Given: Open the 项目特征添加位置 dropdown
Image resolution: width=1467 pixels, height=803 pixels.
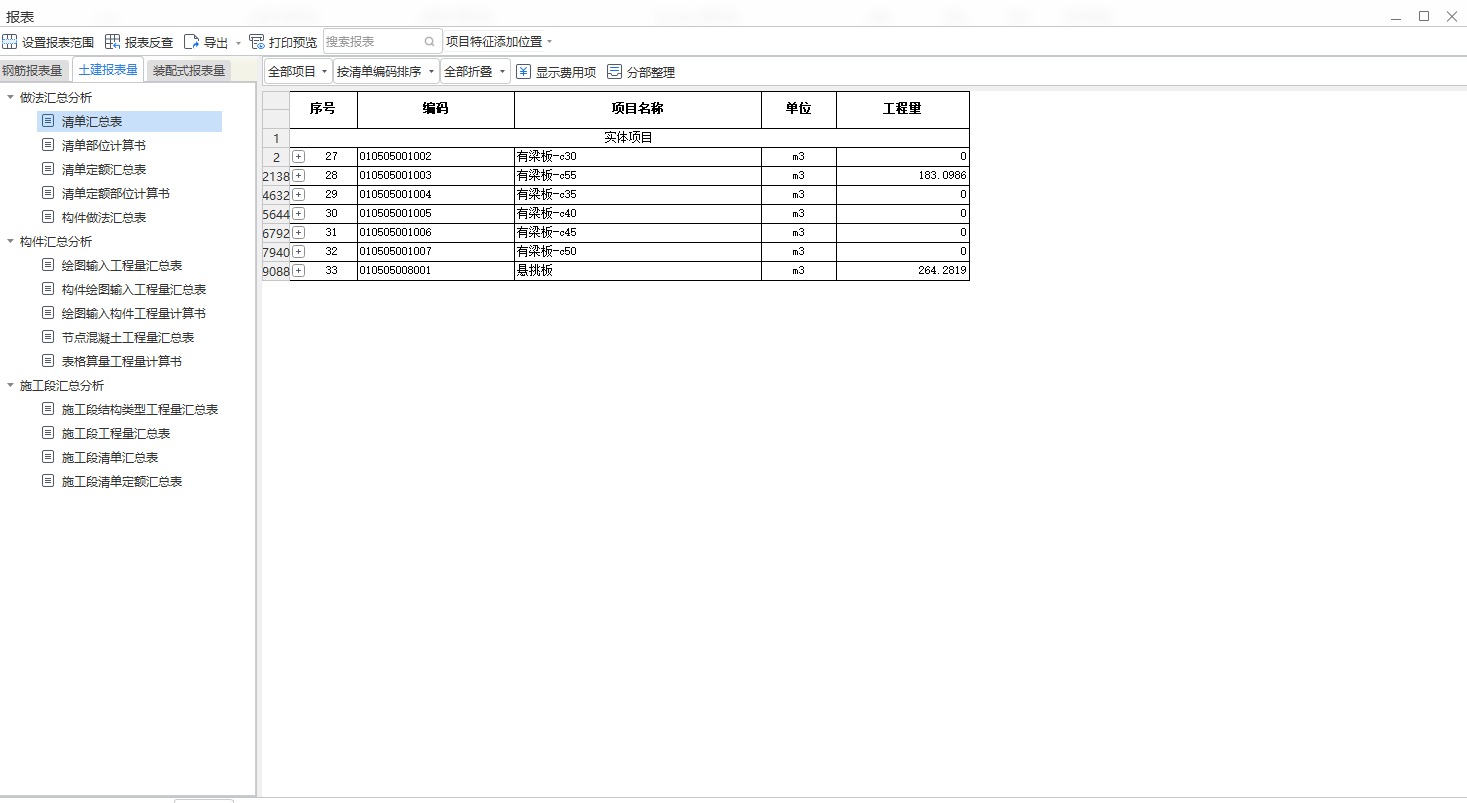Looking at the screenshot, I should pos(499,42).
